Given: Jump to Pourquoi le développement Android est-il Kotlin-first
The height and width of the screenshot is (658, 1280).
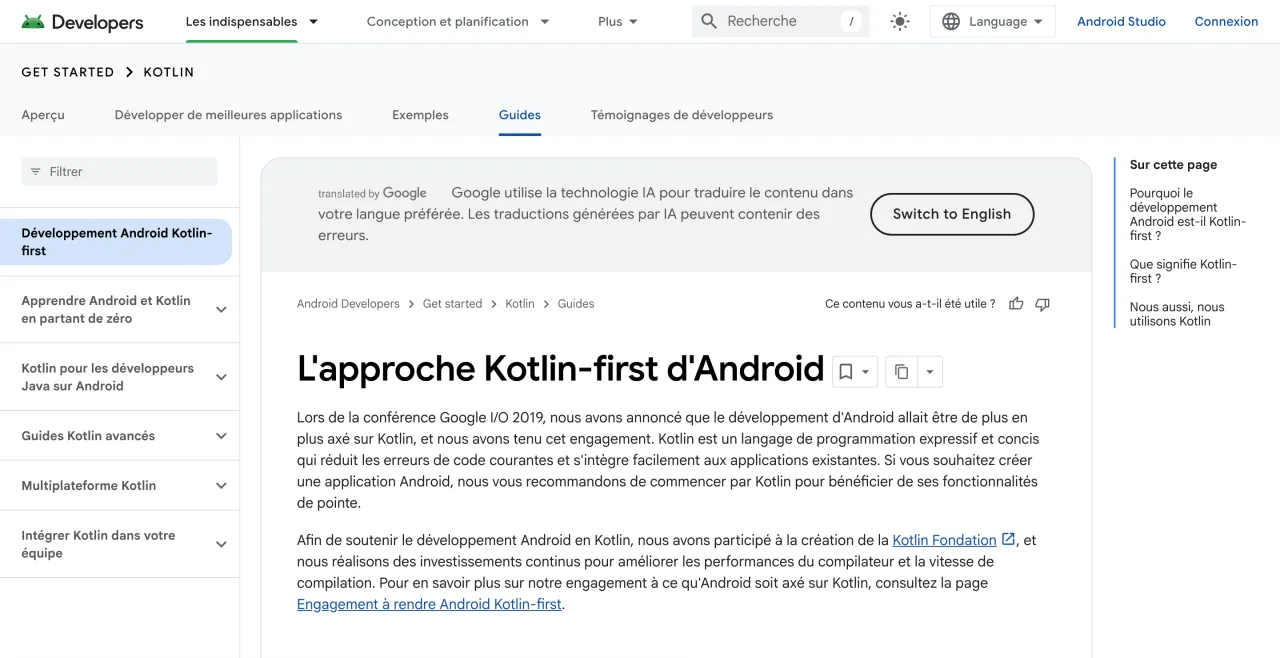Looking at the screenshot, I should (1187, 214).
